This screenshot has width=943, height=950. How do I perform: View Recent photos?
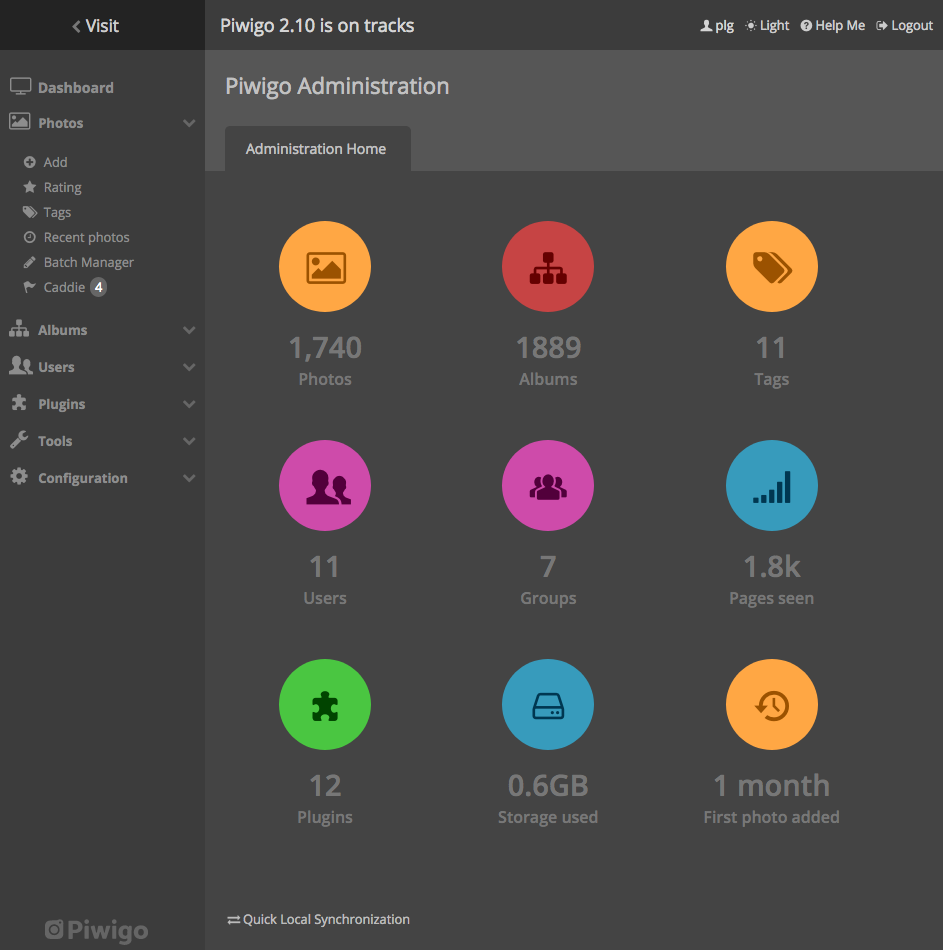tap(88, 237)
